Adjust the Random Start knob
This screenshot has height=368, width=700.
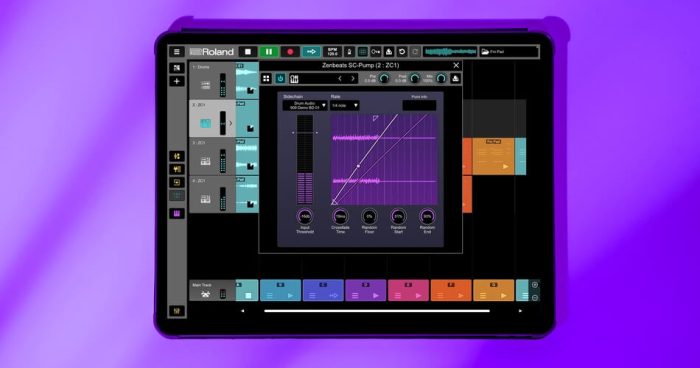click(x=398, y=217)
